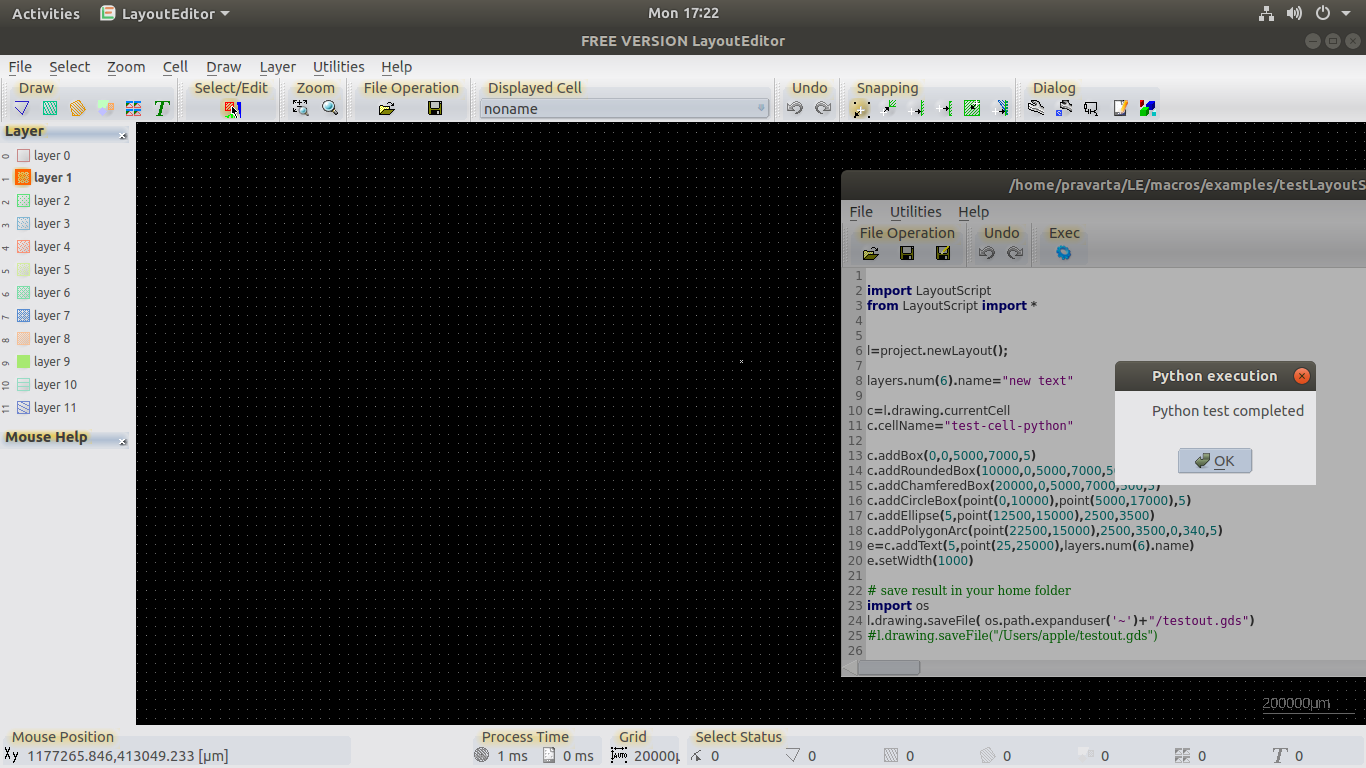The width and height of the screenshot is (1366, 768).
Task: Open the Displayed Cell dropdown
Action: click(x=624, y=109)
